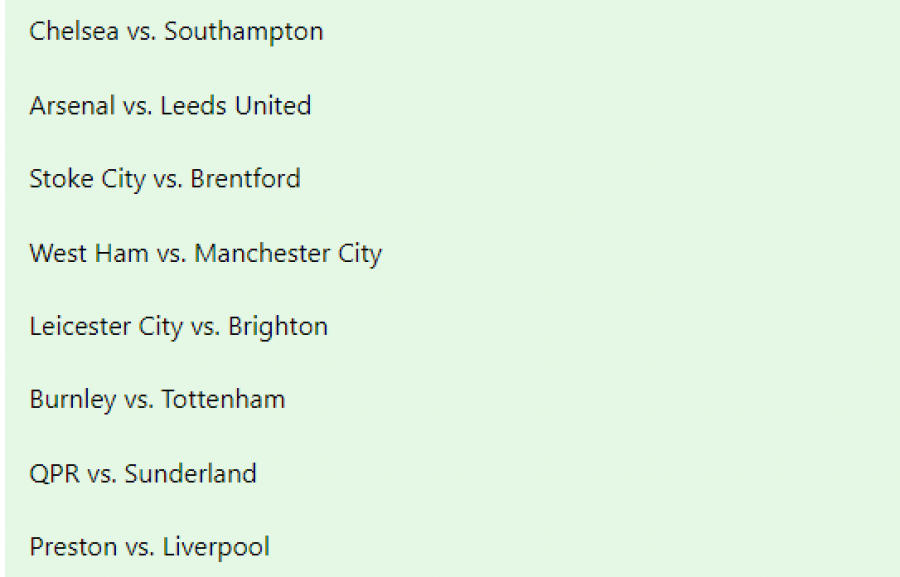The height and width of the screenshot is (577, 900).
Task: Select the Manchester City text
Action: coord(288,254)
